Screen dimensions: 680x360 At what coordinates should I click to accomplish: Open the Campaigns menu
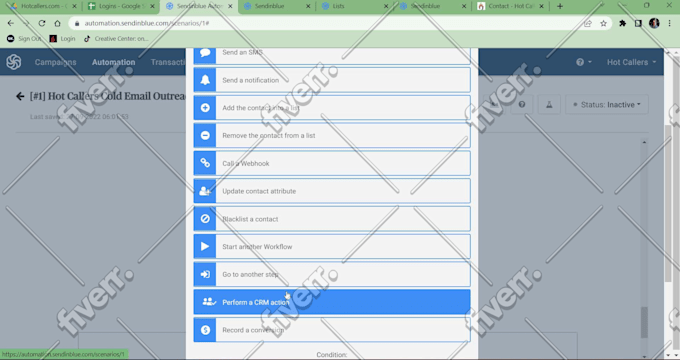[56, 62]
